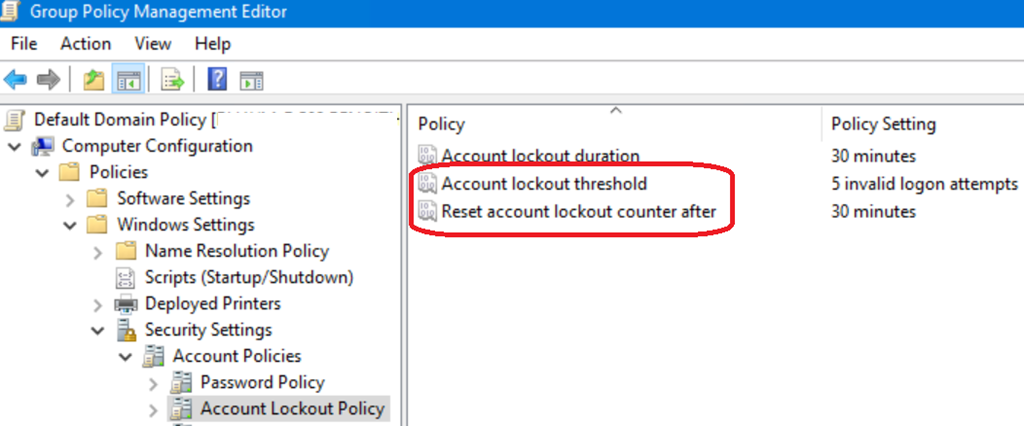The height and width of the screenshot is (426, 1024).
Task: Select Deployed Printers tree item
Action: coord(212,304)
